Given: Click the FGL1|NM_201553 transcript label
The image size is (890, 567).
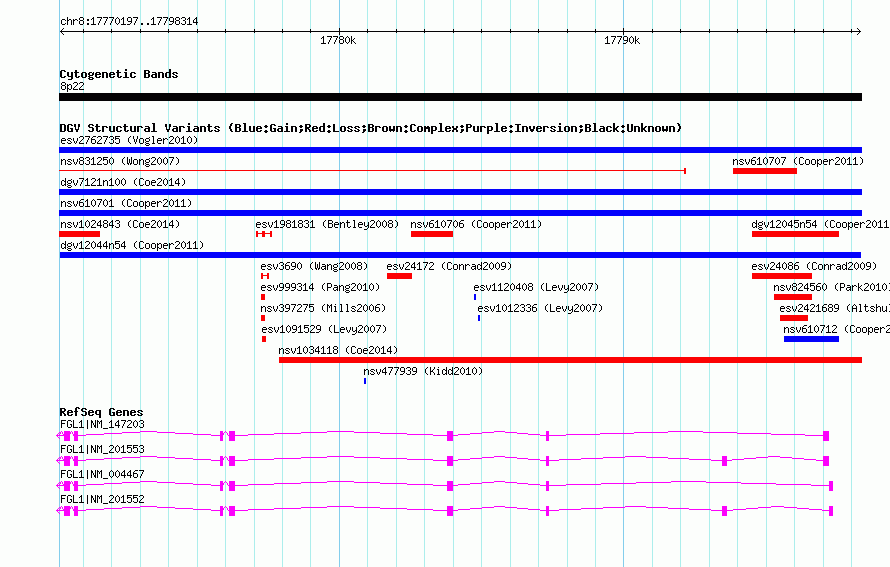Looking at the screenshot, I should (102, 450).
